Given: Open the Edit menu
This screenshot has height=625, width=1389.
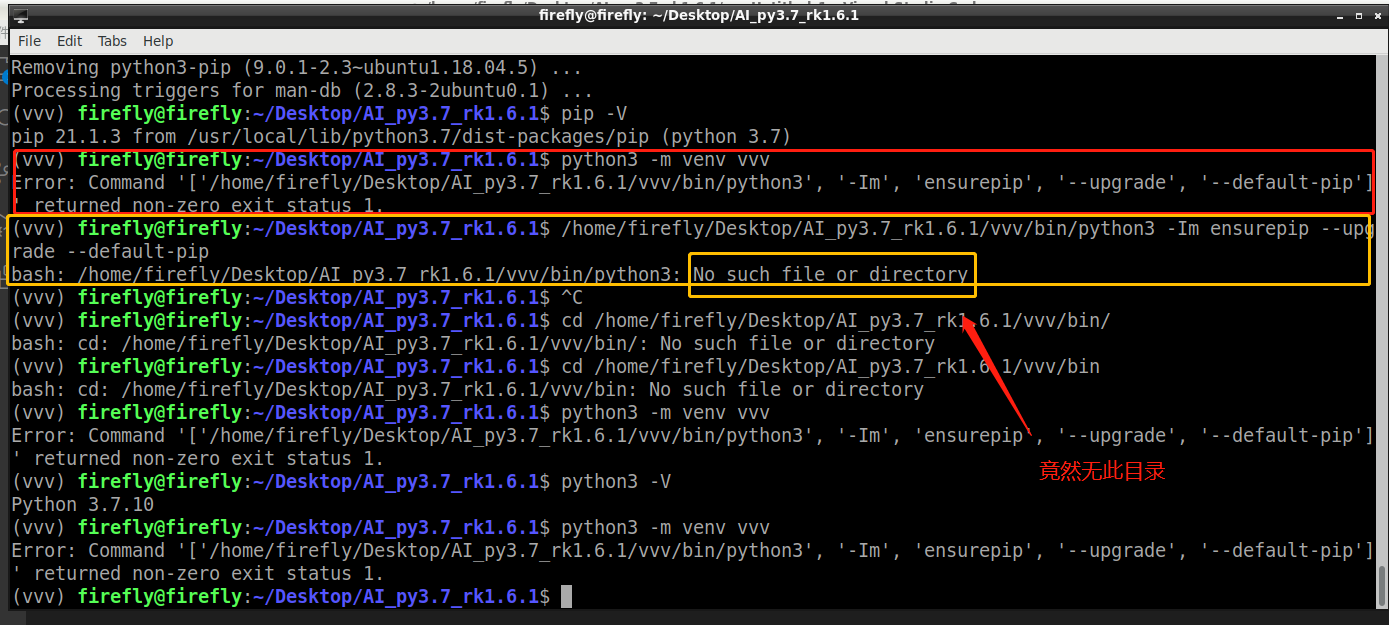Looking at the screenshot, I should tap(69, 41).
